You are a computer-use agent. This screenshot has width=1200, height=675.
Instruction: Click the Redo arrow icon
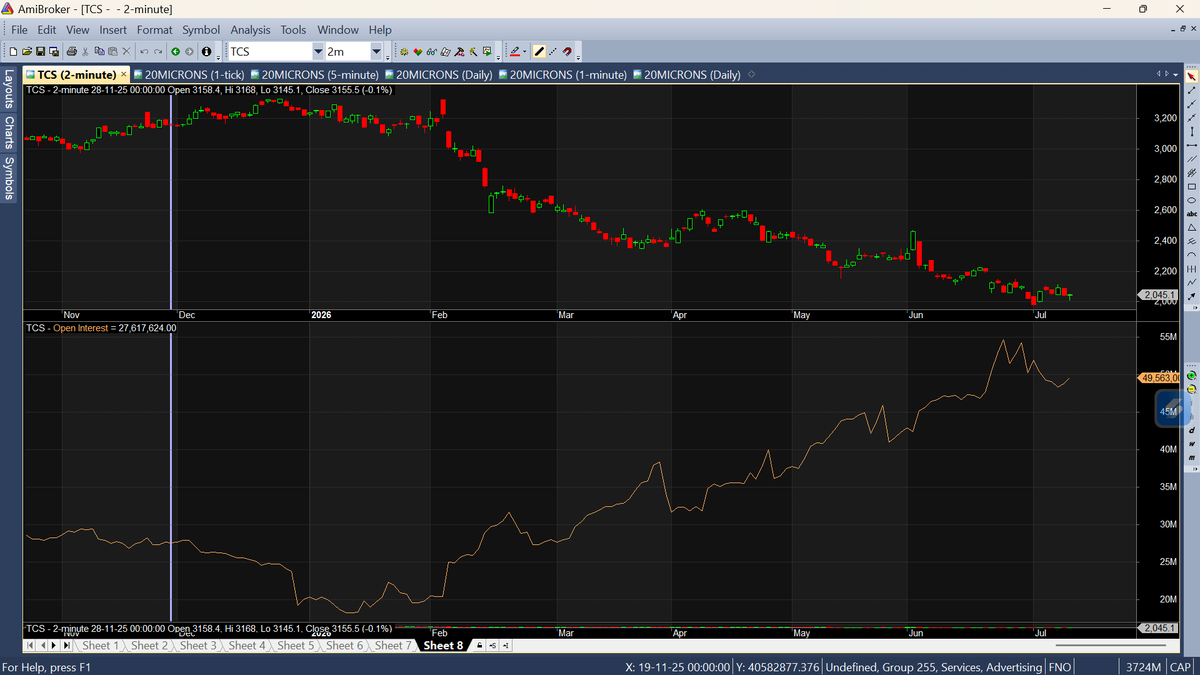pyautogui.click(x=158, y=51)
